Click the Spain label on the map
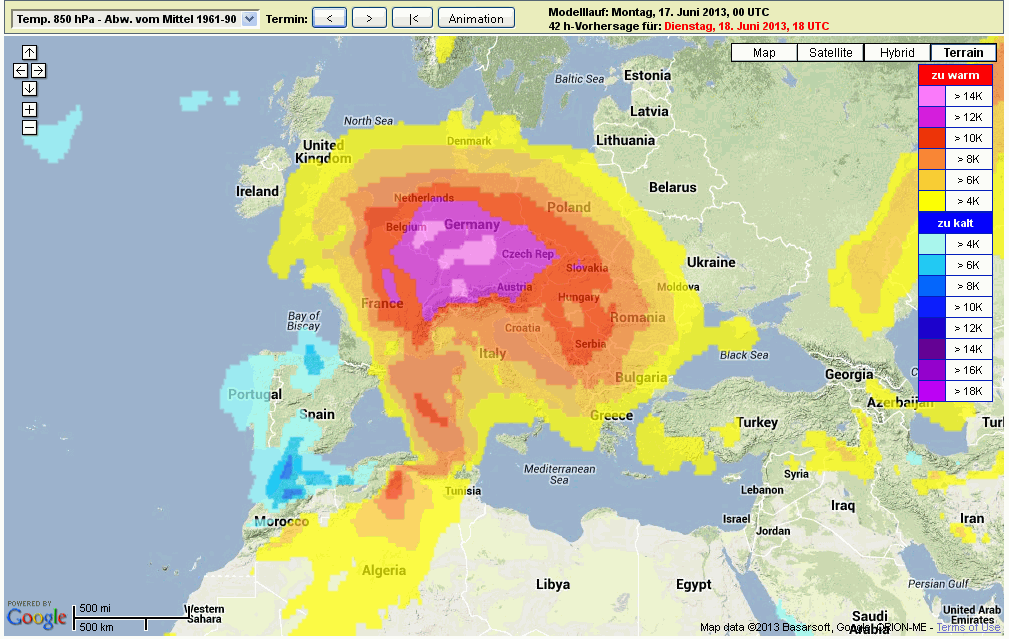 [x=317, y=414]
